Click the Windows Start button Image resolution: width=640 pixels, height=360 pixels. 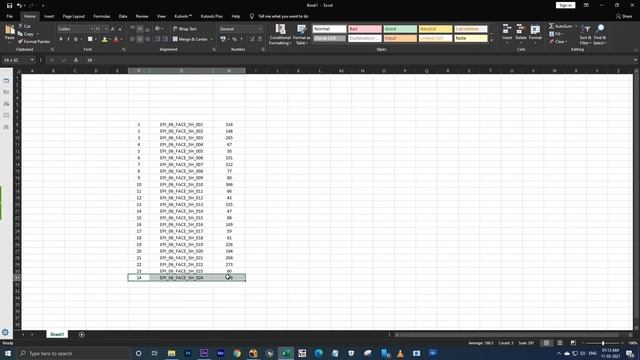pyautogui.click(x=8, y=353)
